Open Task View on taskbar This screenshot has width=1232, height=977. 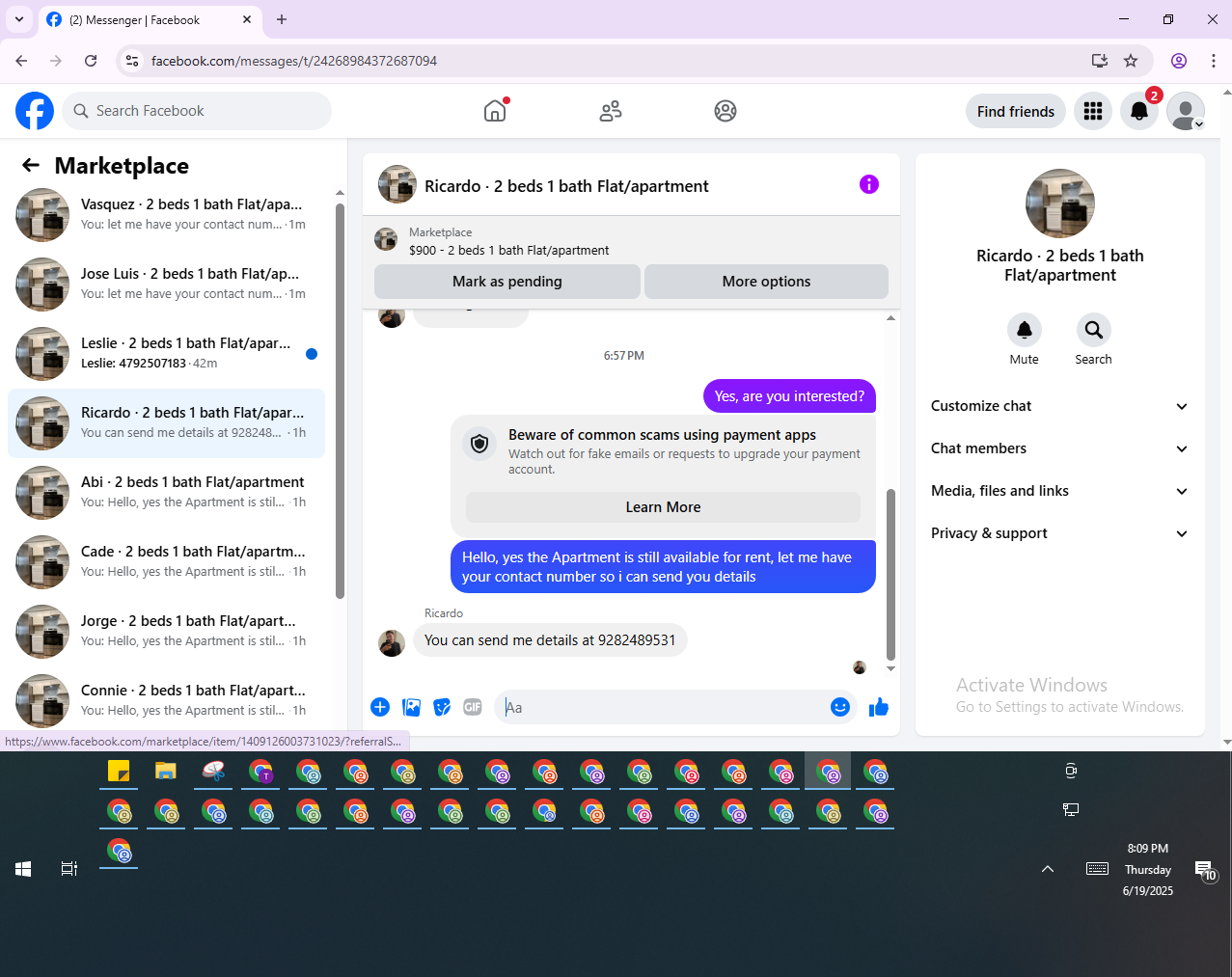point(69,869)
